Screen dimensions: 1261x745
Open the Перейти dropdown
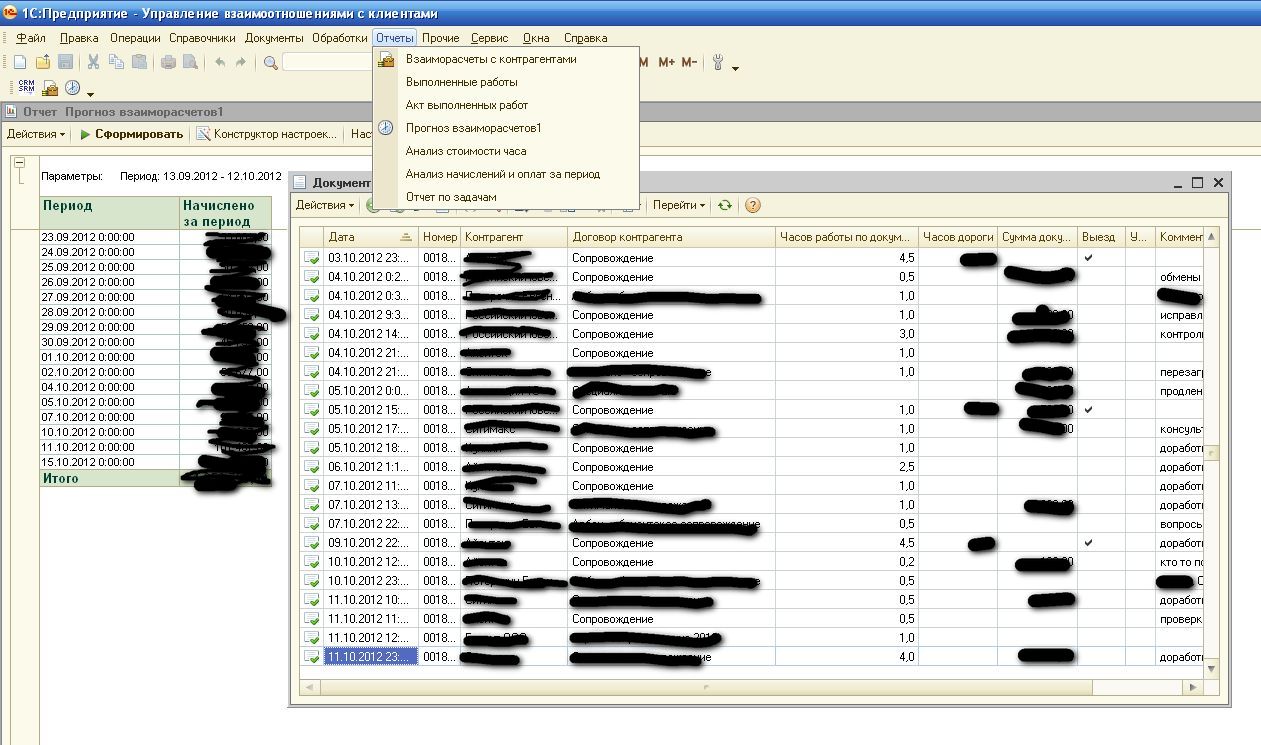coord(679,205)
